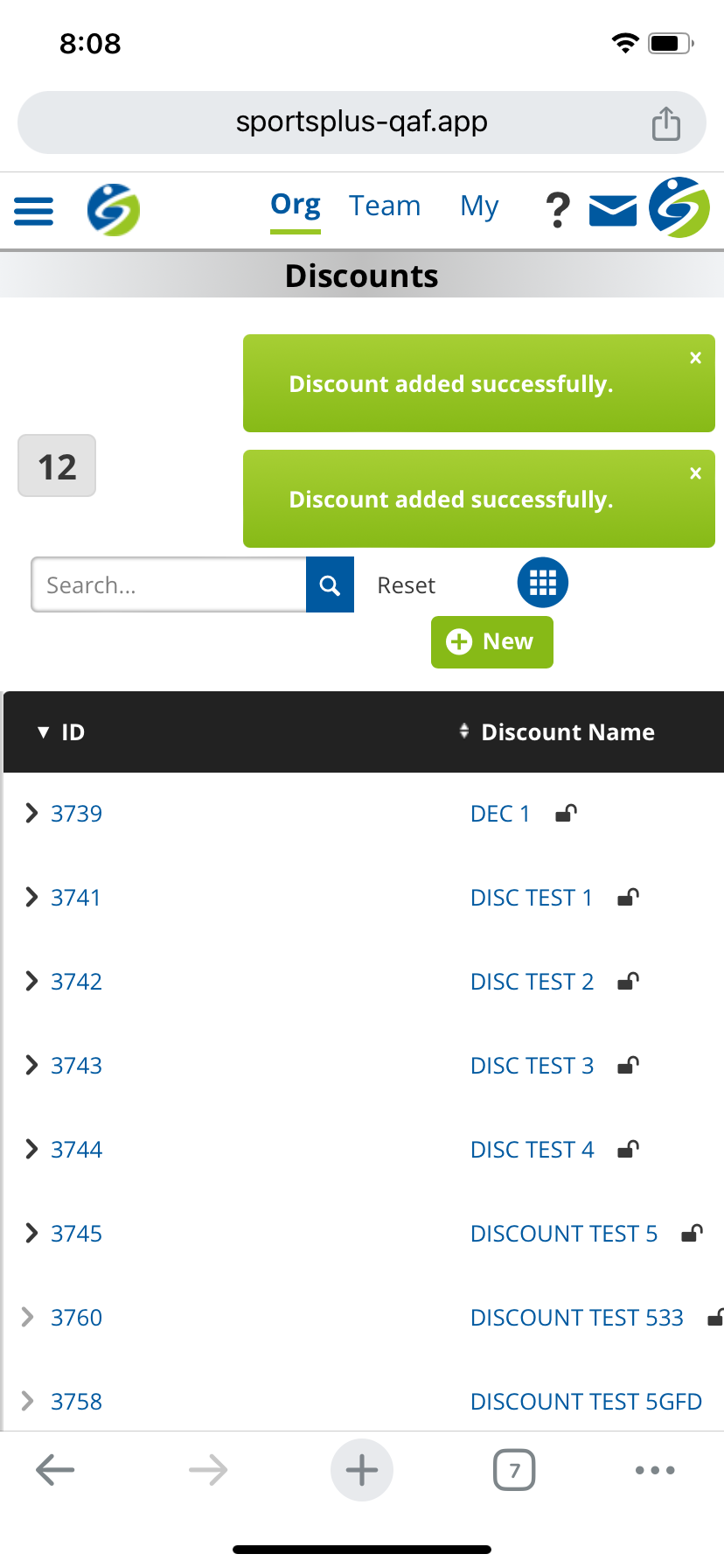Tap the help question mark icon
This screenshot has height=1568, width=724.
point(557,211)
